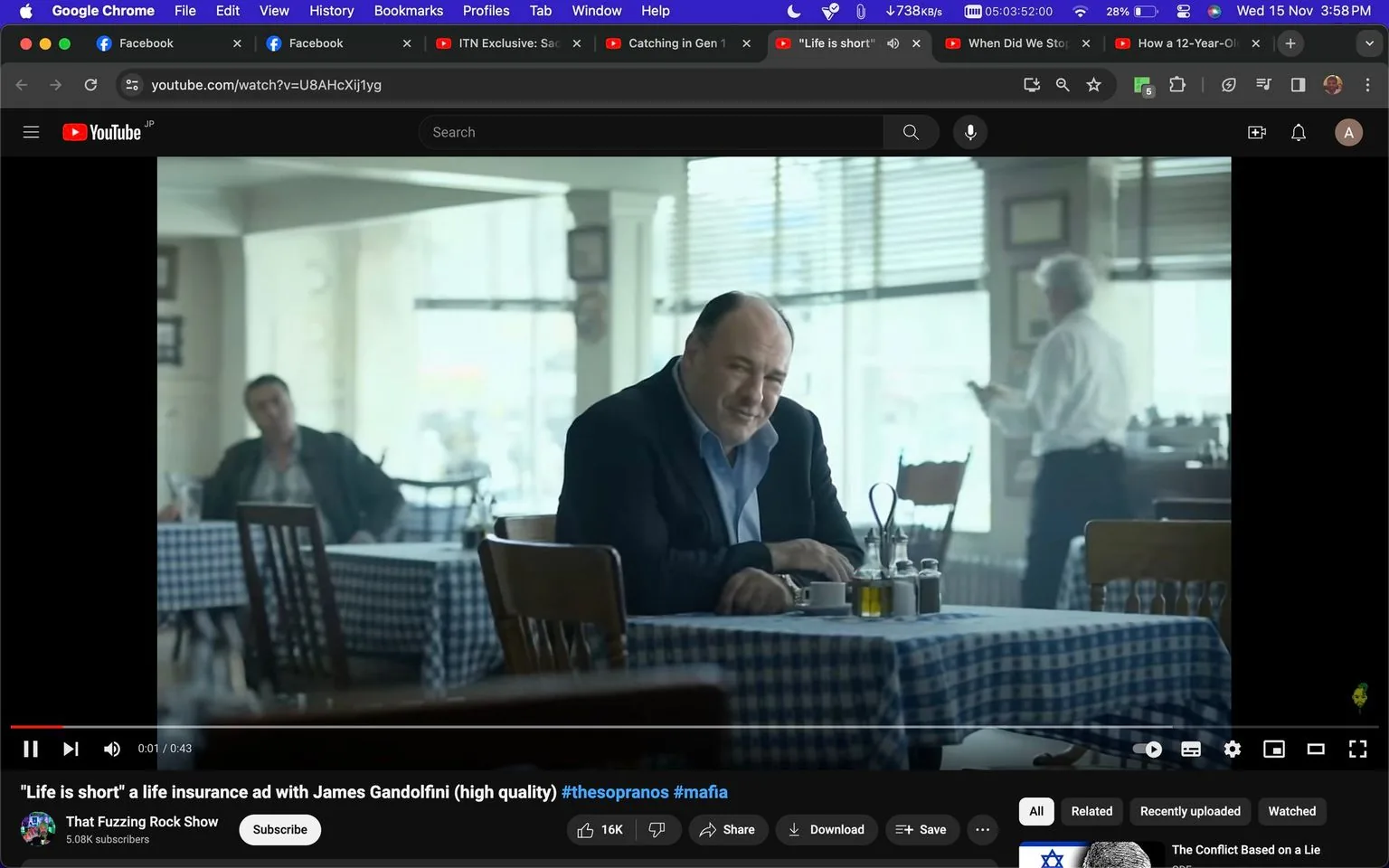
Task: Open the more actions ellipsis under the video
Action: tap(982, 829)
